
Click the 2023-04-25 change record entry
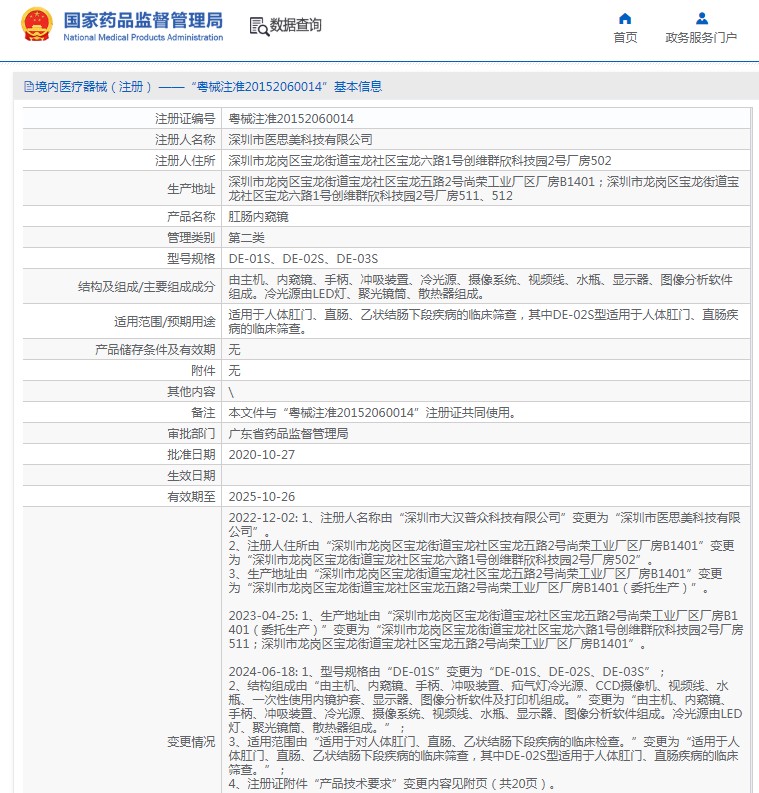[x=485, y=630]
